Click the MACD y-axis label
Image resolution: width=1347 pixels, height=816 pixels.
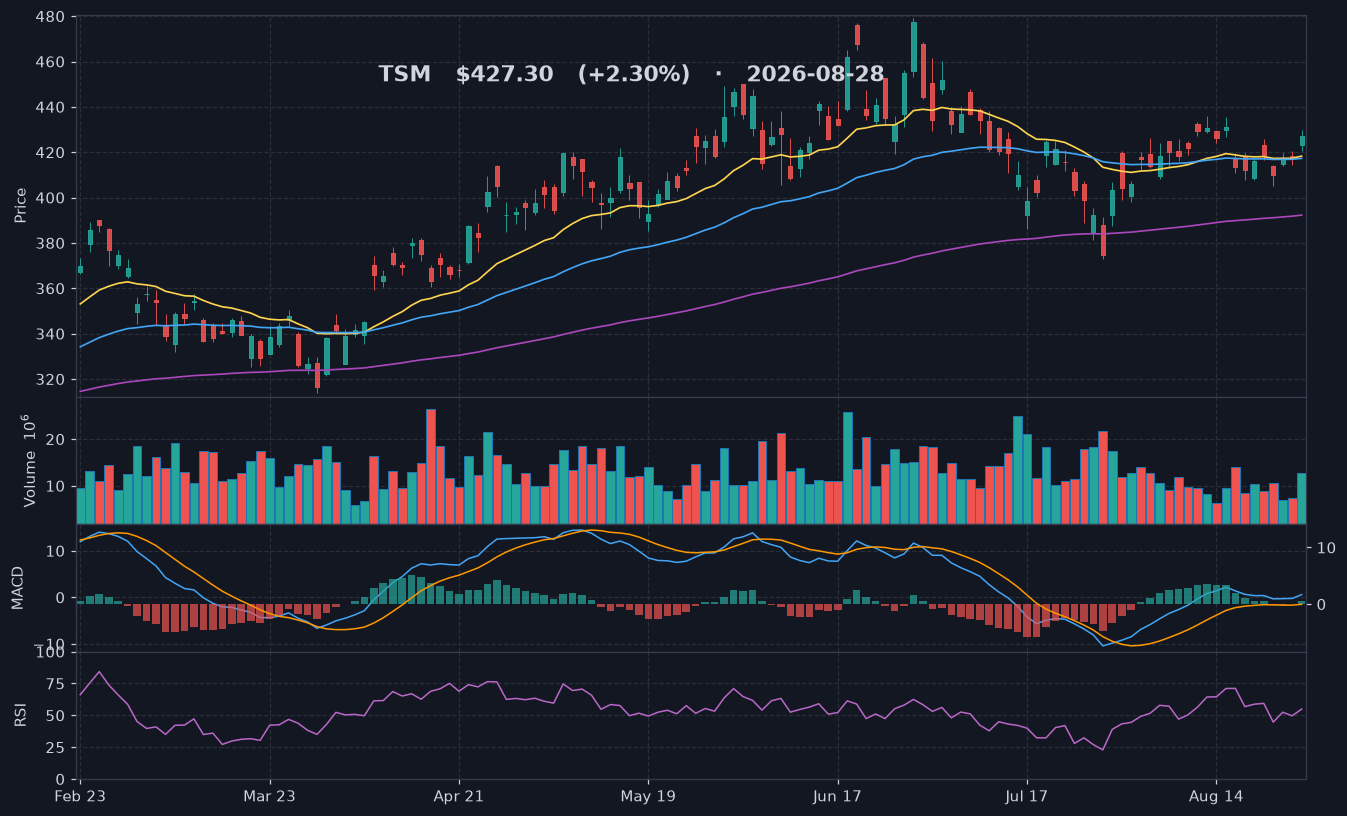coord(18,587)
